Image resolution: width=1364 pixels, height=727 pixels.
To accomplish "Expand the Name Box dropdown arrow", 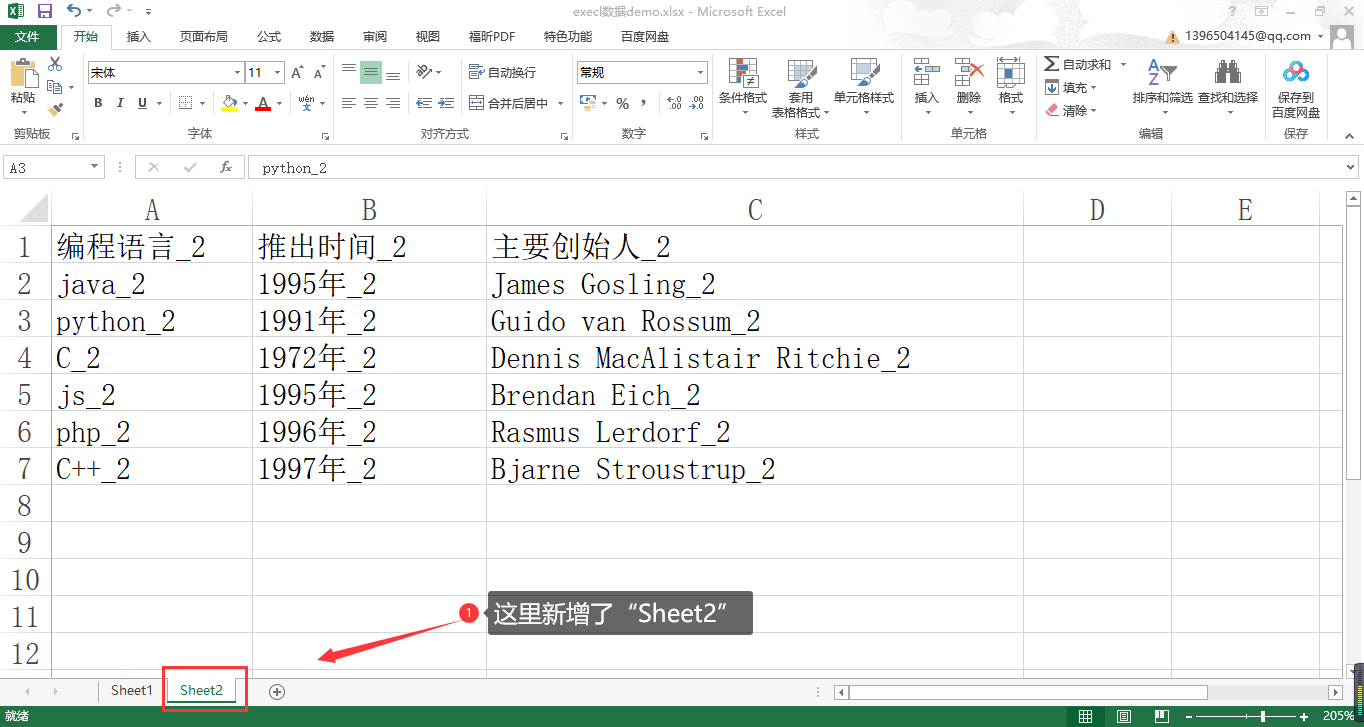I will 96,168.
